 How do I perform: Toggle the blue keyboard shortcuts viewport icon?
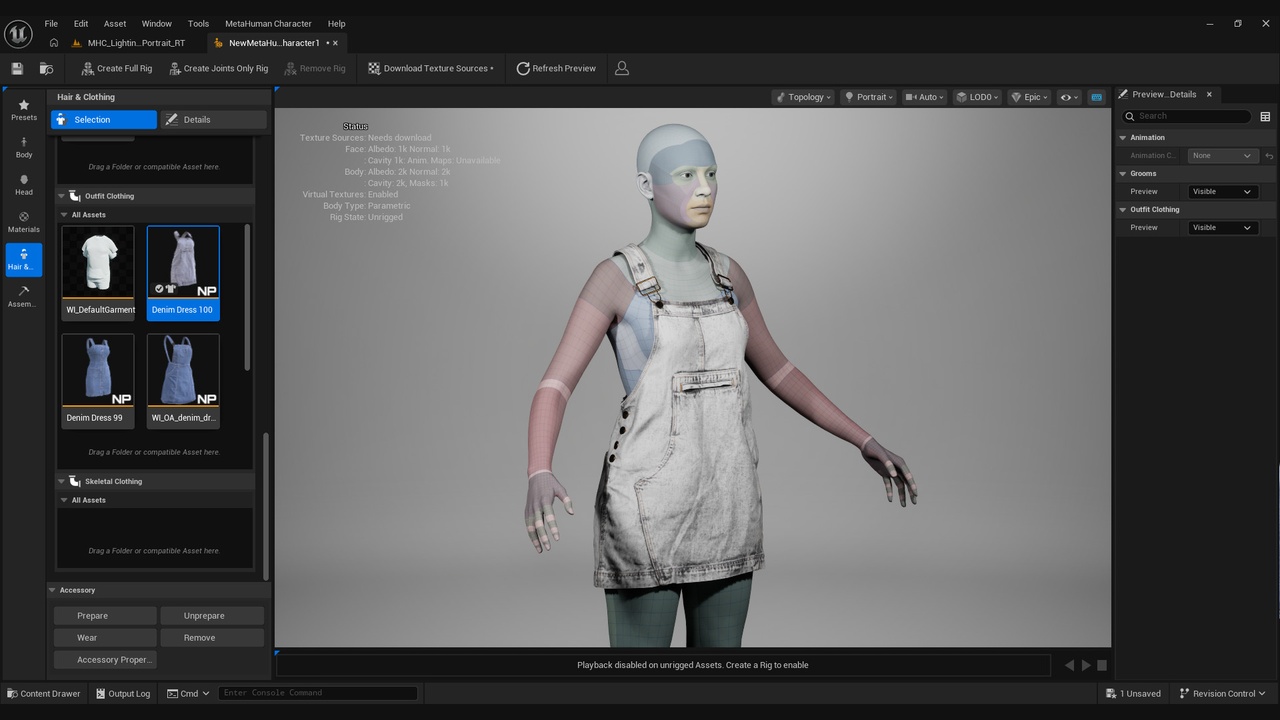1096,97
